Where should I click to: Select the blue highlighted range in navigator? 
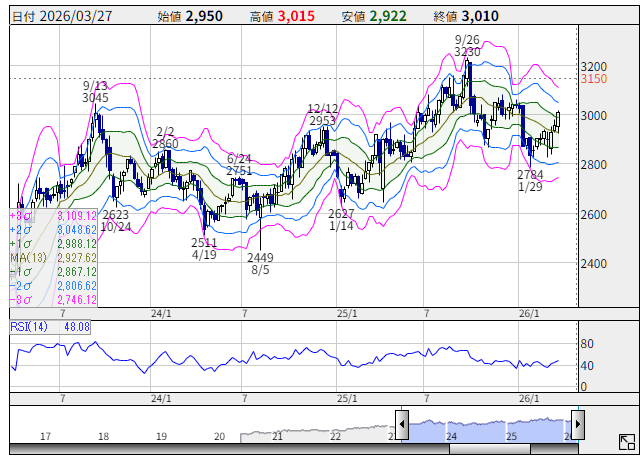click(488, 428)
